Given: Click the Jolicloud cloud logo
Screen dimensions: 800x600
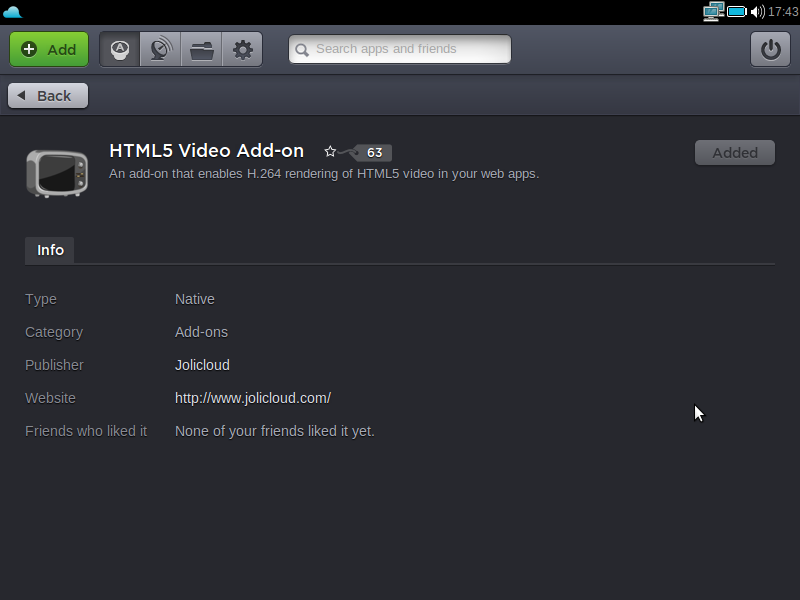Looking at the screenshot, I should pyautogui.click(x=13, y=12).
